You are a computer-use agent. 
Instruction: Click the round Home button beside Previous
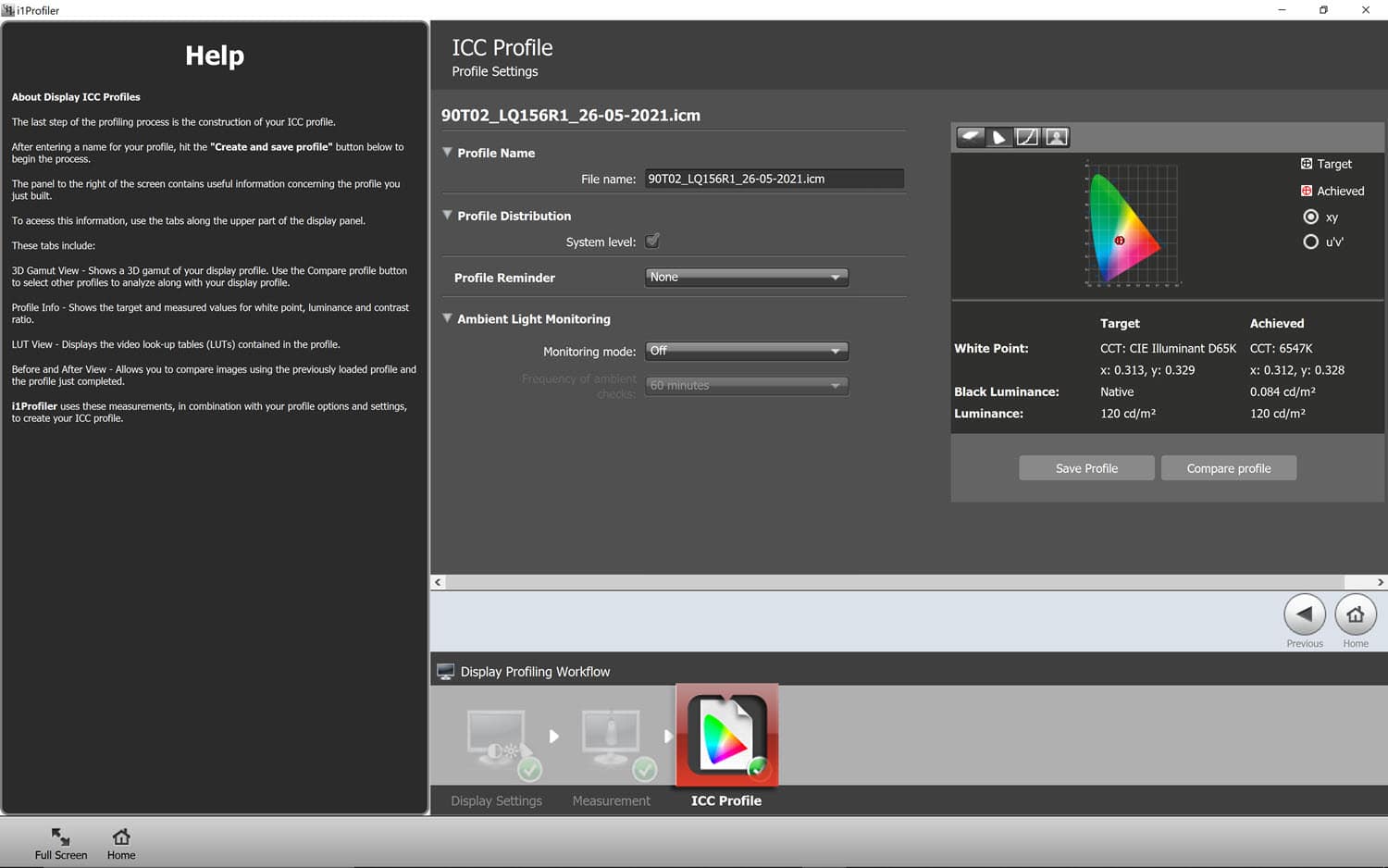(x=1356, y=614)
